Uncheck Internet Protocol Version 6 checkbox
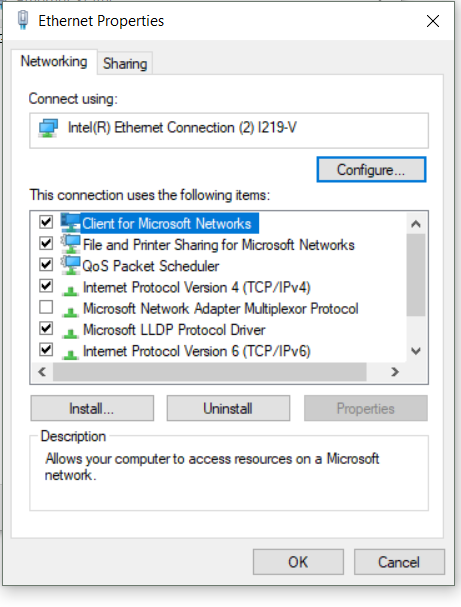This screenshot has width=461, height=607. click(x=46, y=350)
